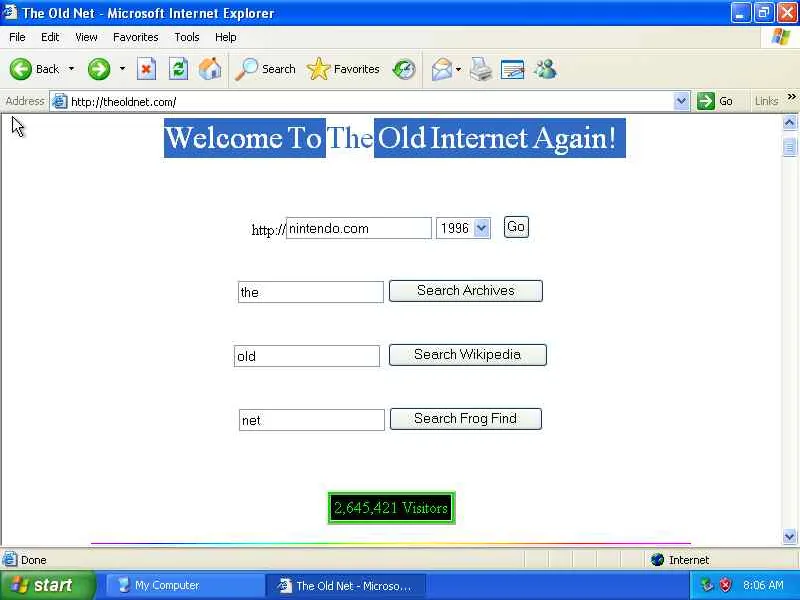
Task: Click the Windows flag logo throbber
Action: [781, 37]
